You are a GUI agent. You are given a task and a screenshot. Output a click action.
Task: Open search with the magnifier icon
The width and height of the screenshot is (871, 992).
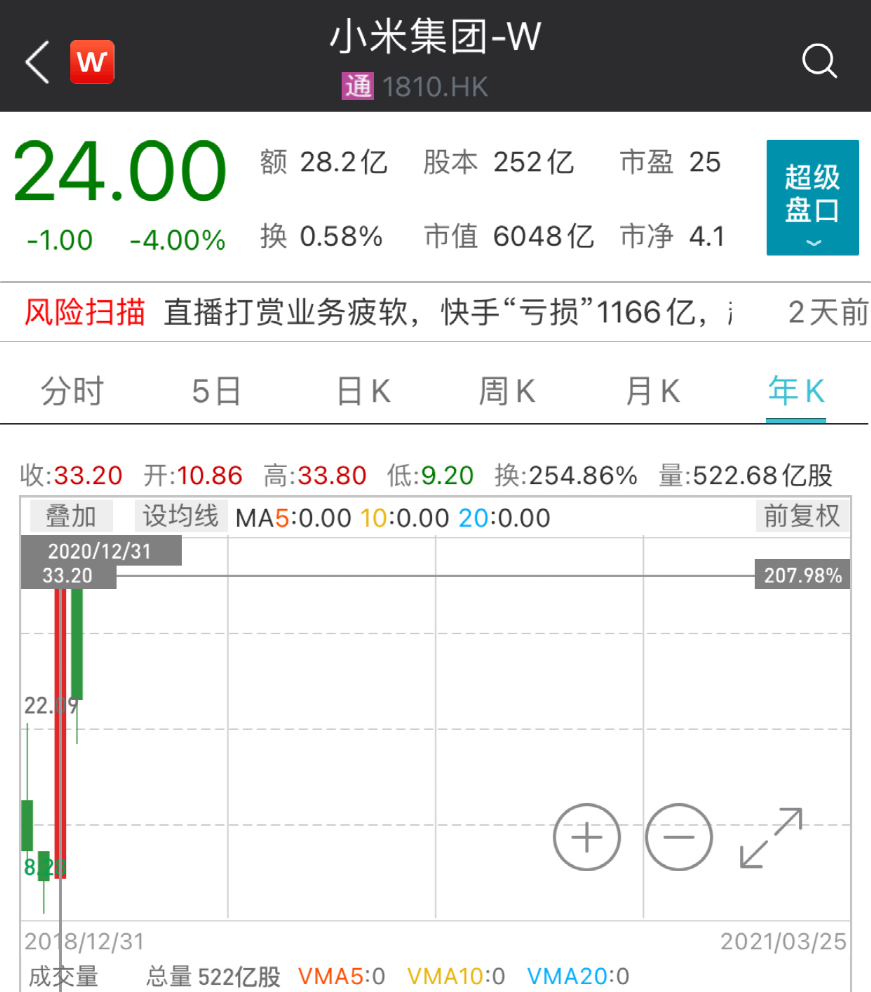tap(819, 61)
